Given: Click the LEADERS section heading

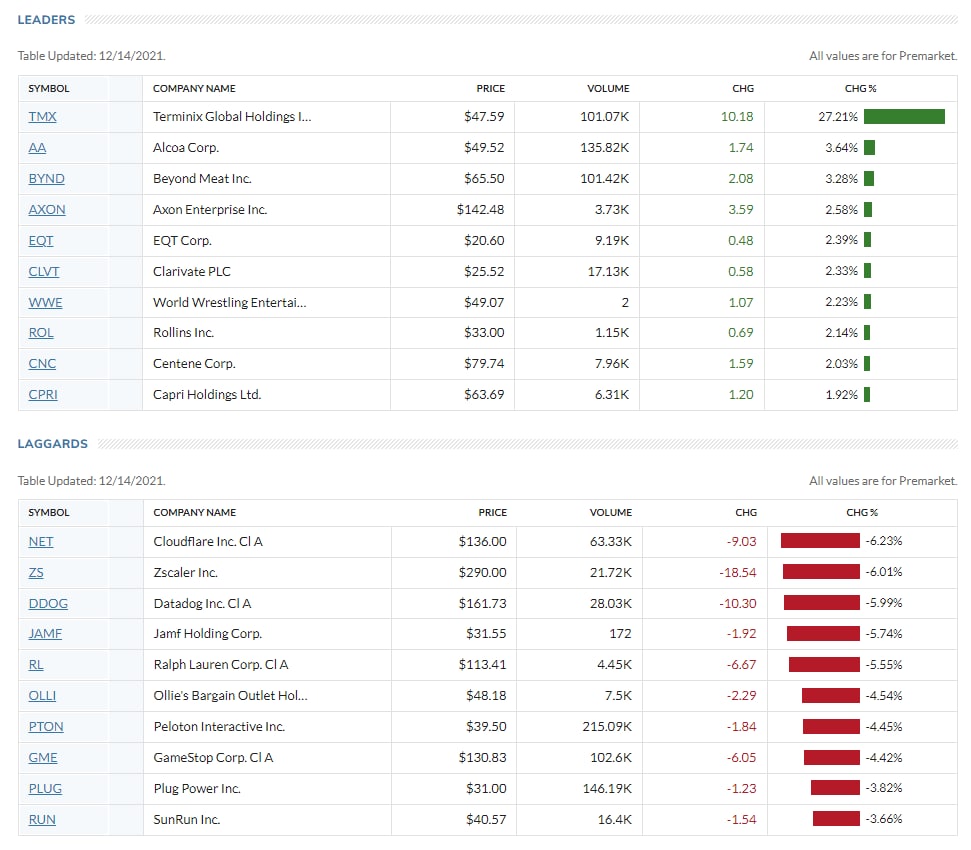Looking at the screenshot, I should (46, 20).
